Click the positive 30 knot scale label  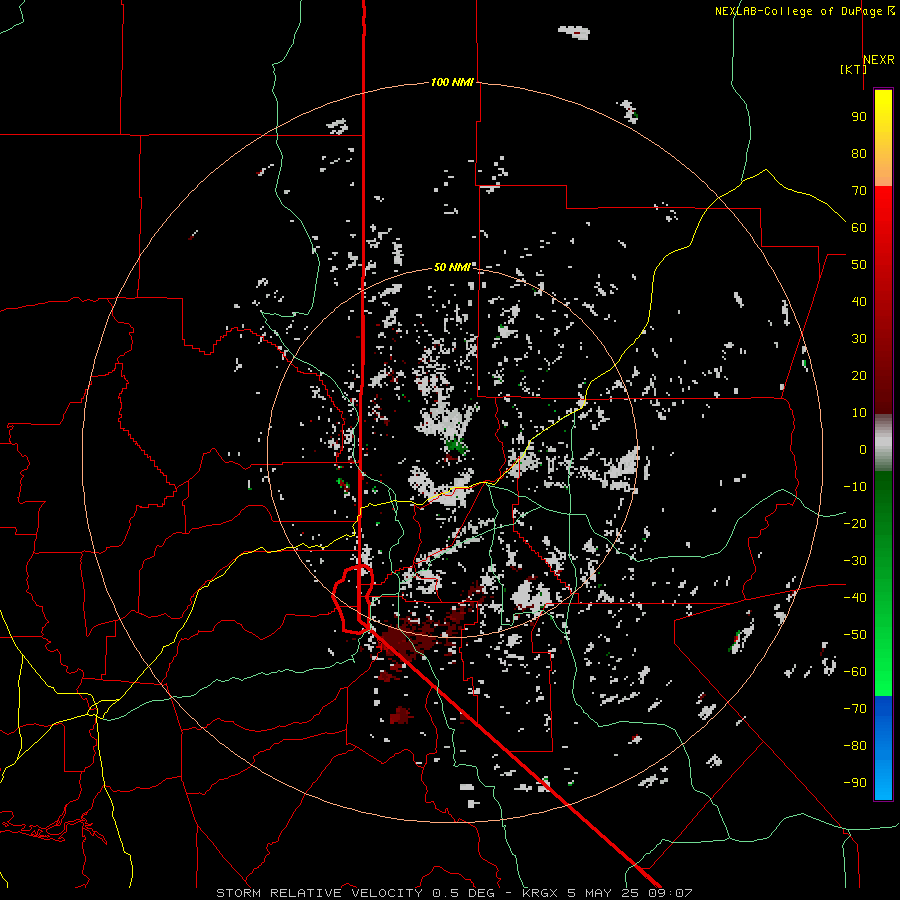[859, 339]
